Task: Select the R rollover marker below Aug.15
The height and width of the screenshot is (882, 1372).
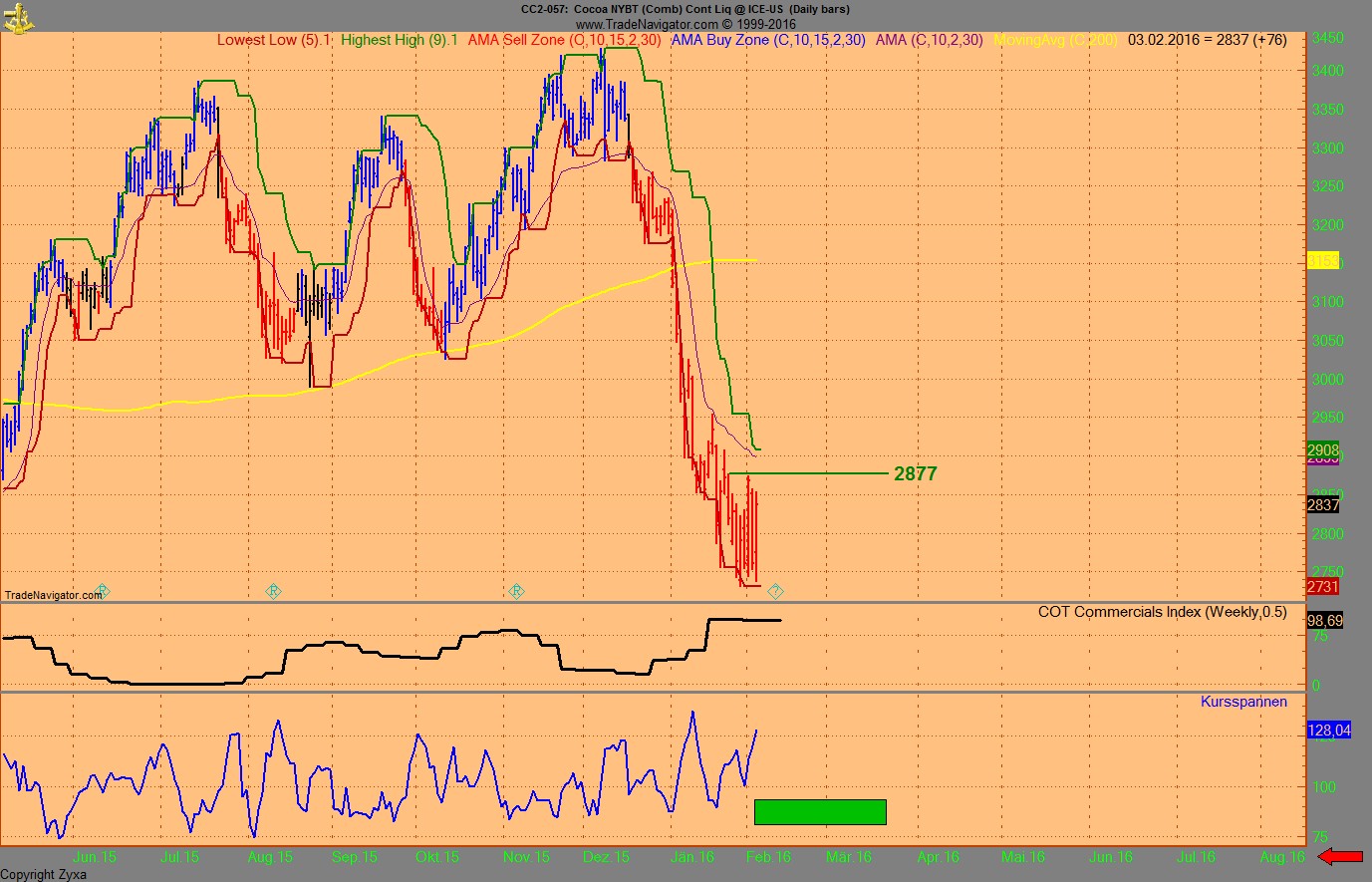Action: pyautogui.click(x=274, y=591)
